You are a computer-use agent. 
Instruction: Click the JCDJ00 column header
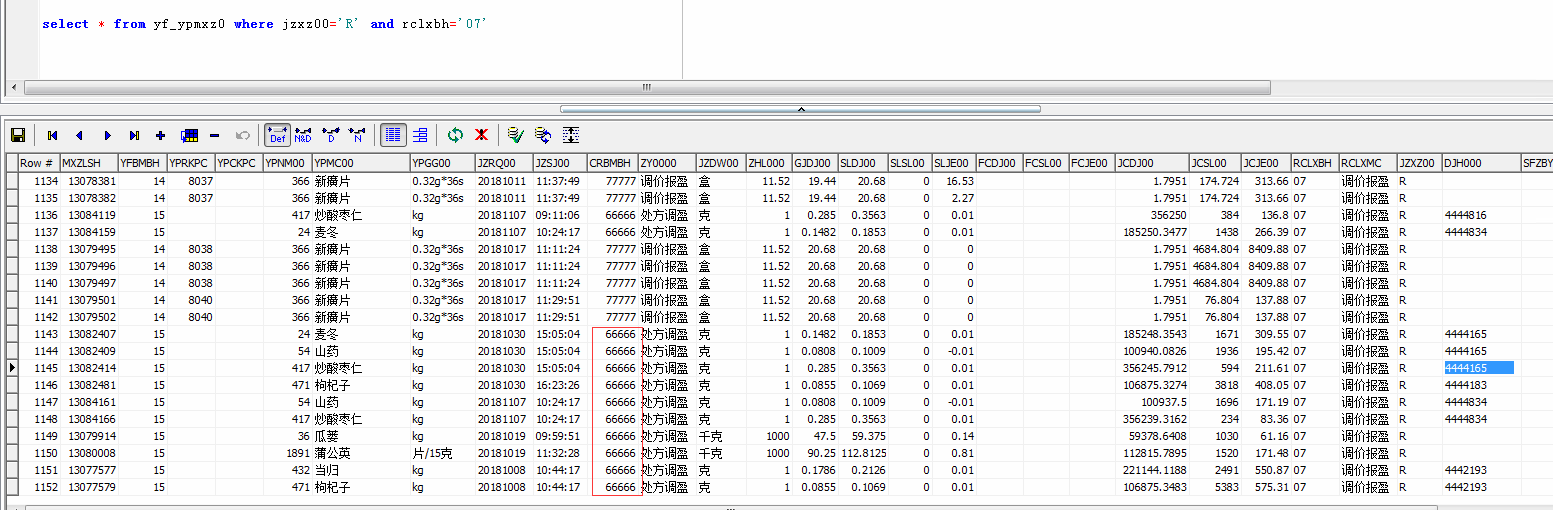coord(1152,163)
